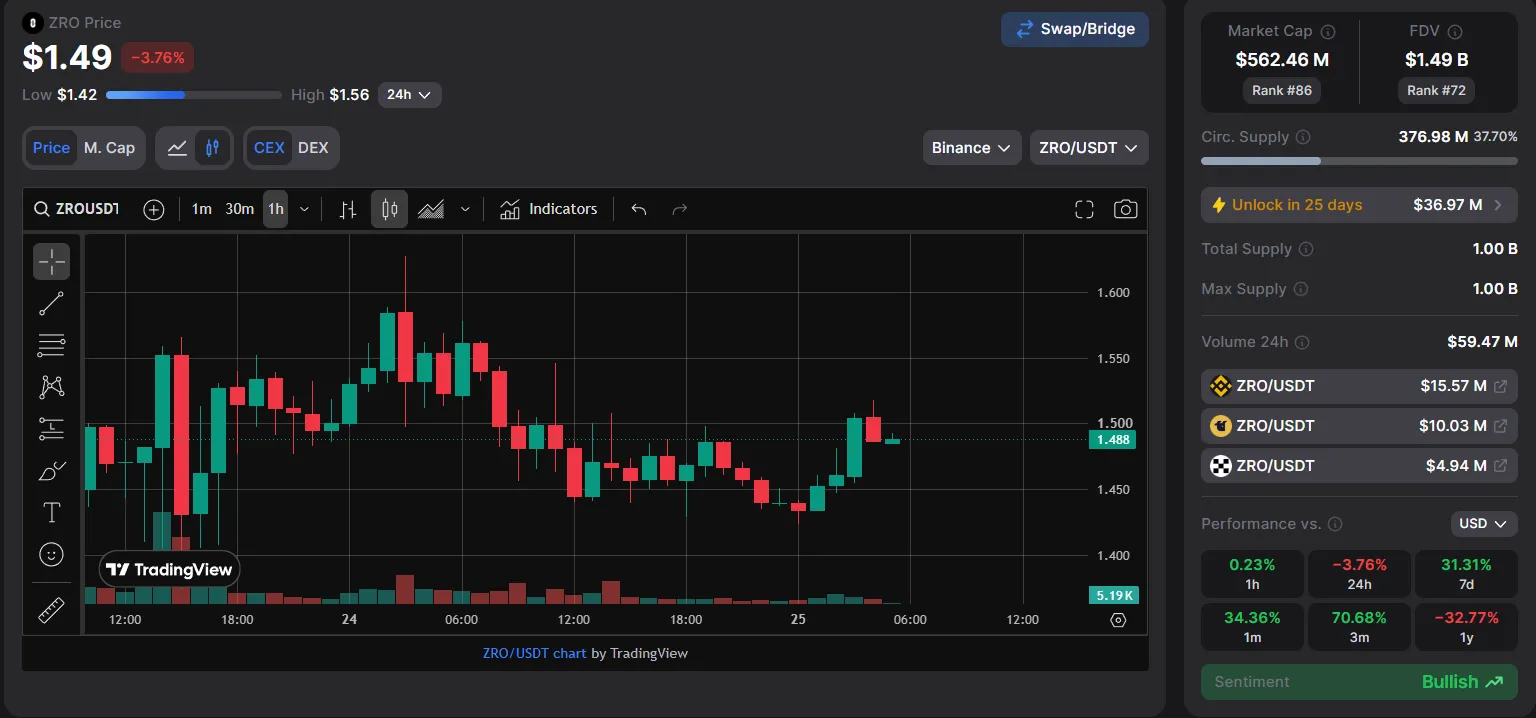
Task: Select the ruler measure tool
Action: pyautogui.click(x=51, y=609)
